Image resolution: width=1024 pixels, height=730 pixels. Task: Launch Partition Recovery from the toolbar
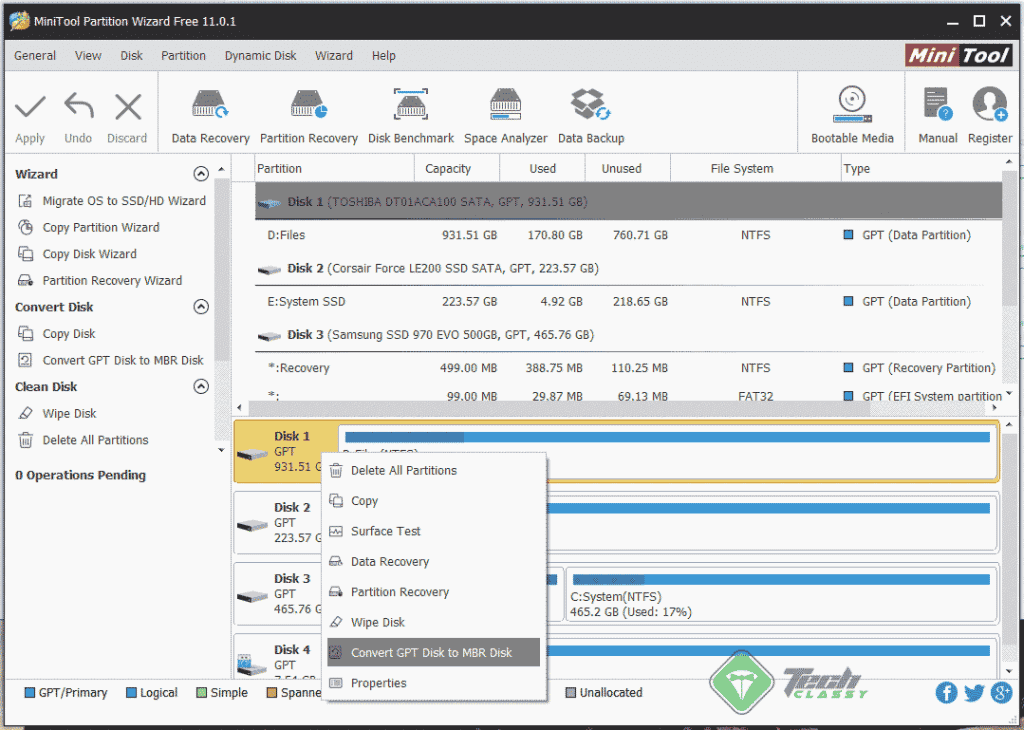308,110
